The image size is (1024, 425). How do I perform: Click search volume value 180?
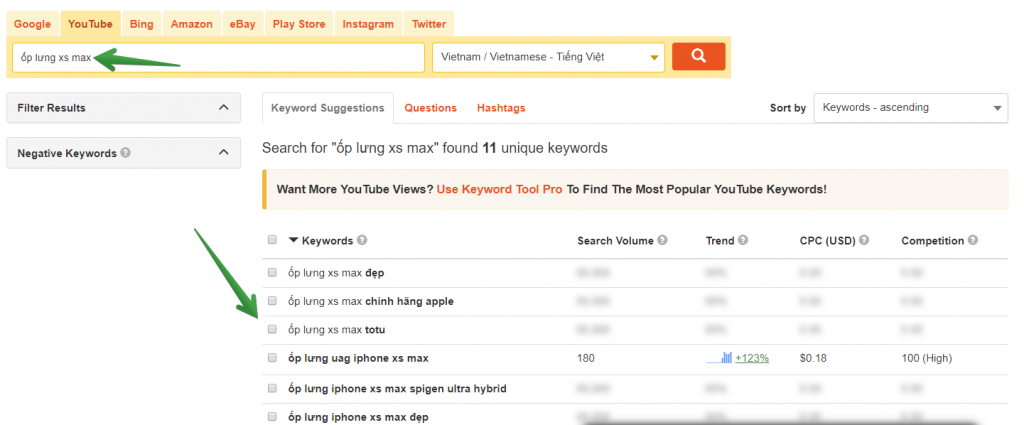coord(586,358)
